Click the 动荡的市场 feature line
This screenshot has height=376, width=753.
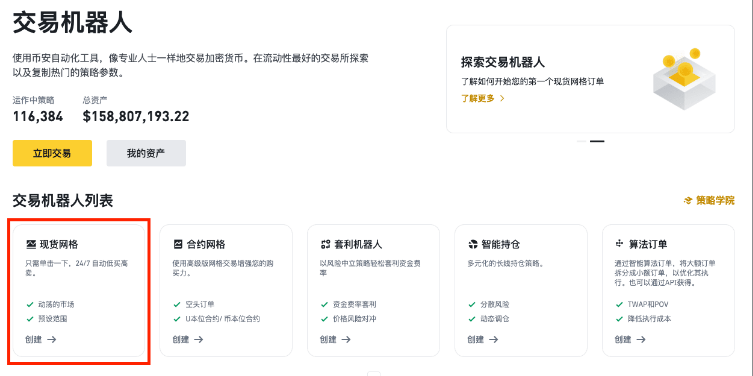(x=50, y=304)
